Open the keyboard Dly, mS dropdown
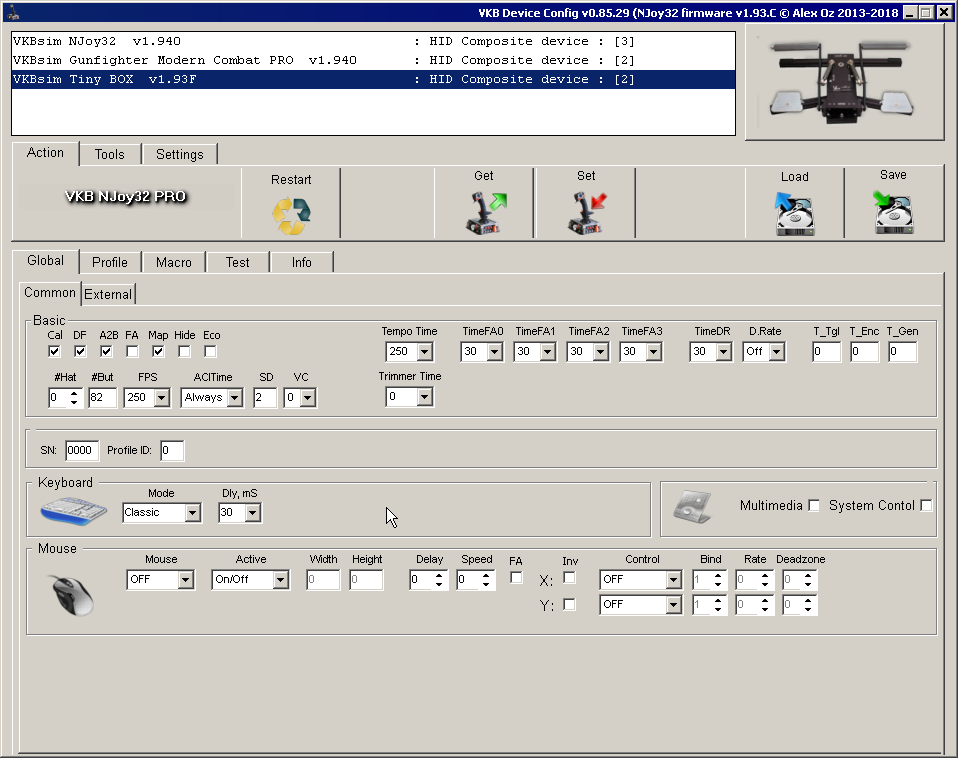958x758 pixels. tap(253, 513)
